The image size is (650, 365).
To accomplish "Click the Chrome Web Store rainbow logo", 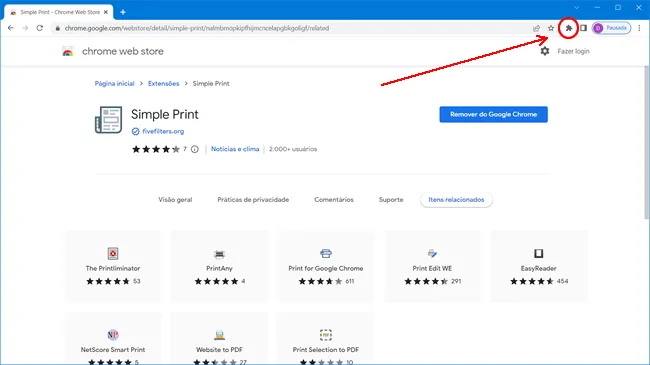I will coord(68,51).
